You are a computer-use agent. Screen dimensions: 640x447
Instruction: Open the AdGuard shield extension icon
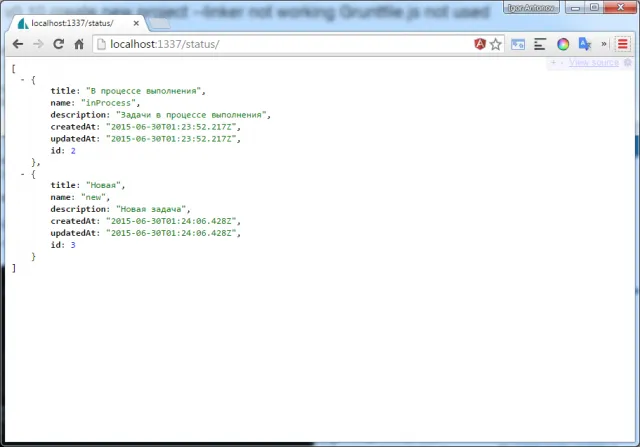[480, 44]
